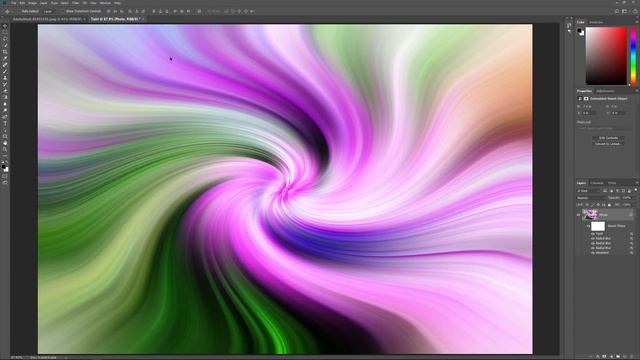The width and height of the screenshot is (640, 360).
Task: Select the Path Selection tool
Action: [x=5, y=130]
